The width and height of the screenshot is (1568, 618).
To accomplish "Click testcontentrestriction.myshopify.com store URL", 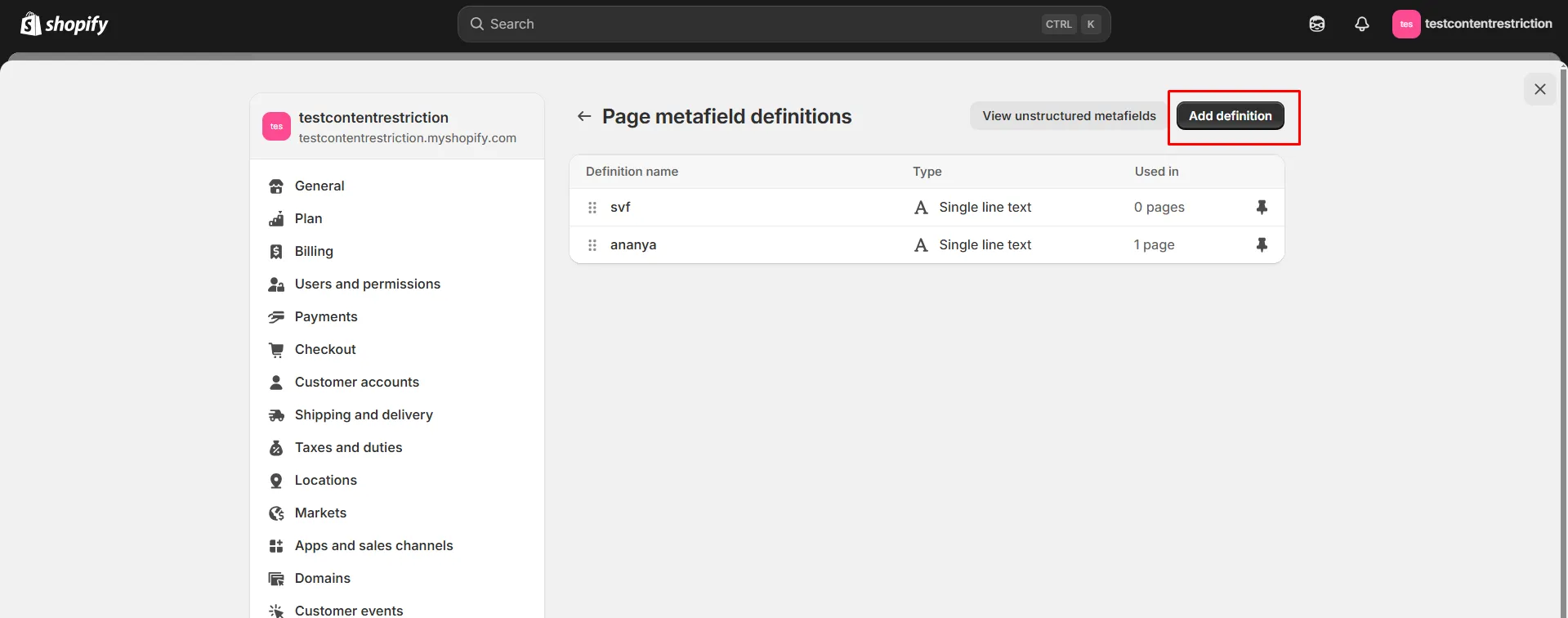I will [x=408, y=138].
